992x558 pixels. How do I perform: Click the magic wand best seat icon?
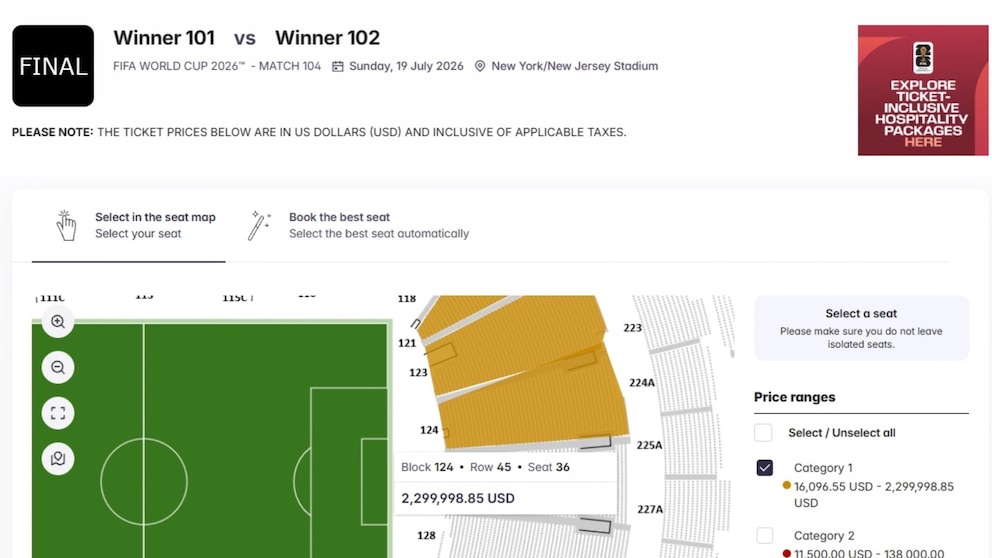click(260, 225)
